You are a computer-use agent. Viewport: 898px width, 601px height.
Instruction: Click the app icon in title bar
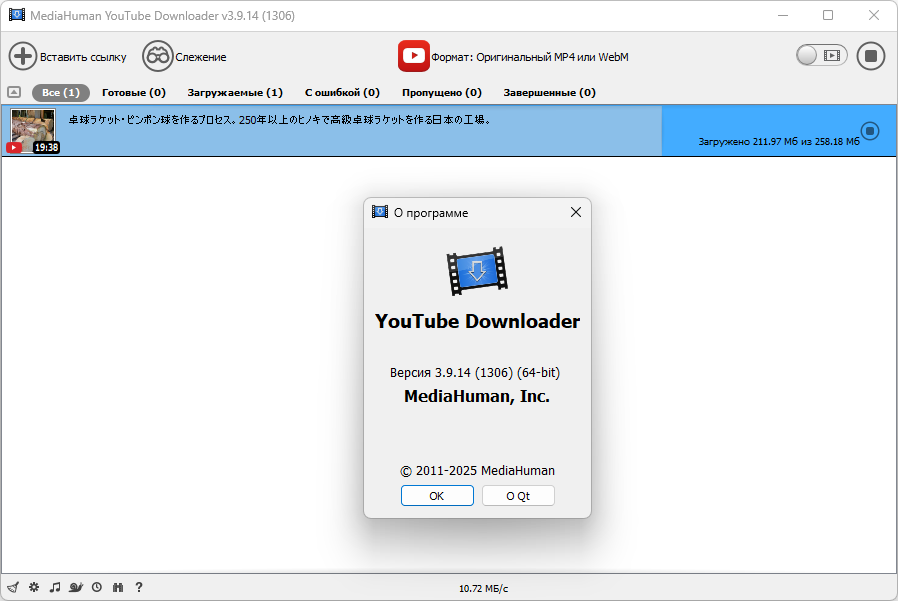(17, 15)
